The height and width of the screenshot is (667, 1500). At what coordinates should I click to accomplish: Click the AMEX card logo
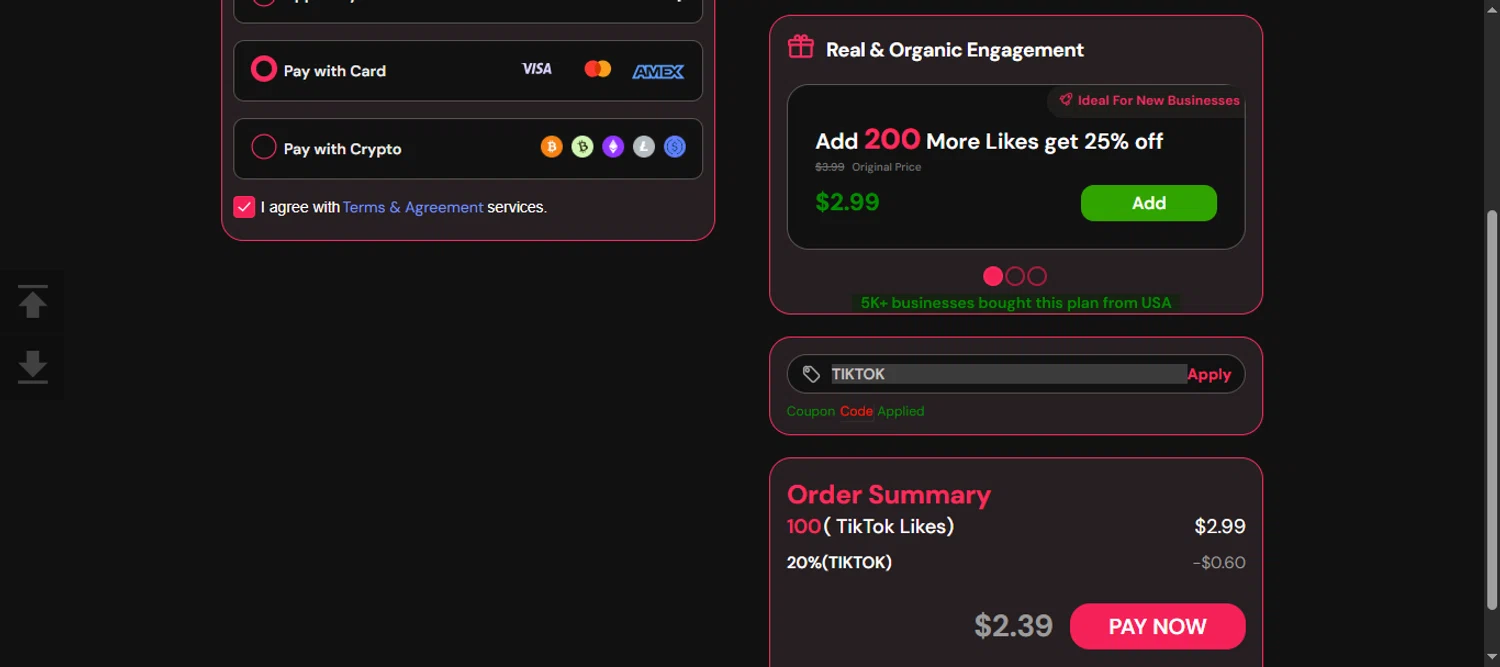point(658,71)
